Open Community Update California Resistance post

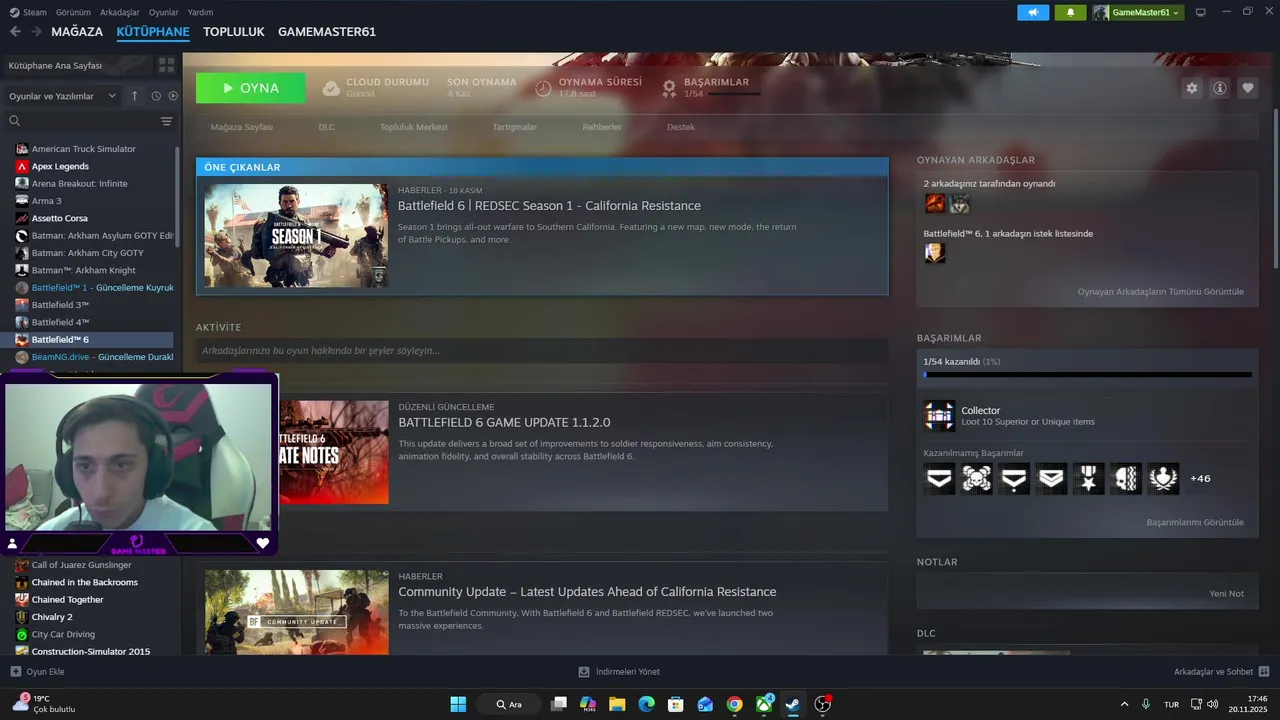[x=587, y=592]
